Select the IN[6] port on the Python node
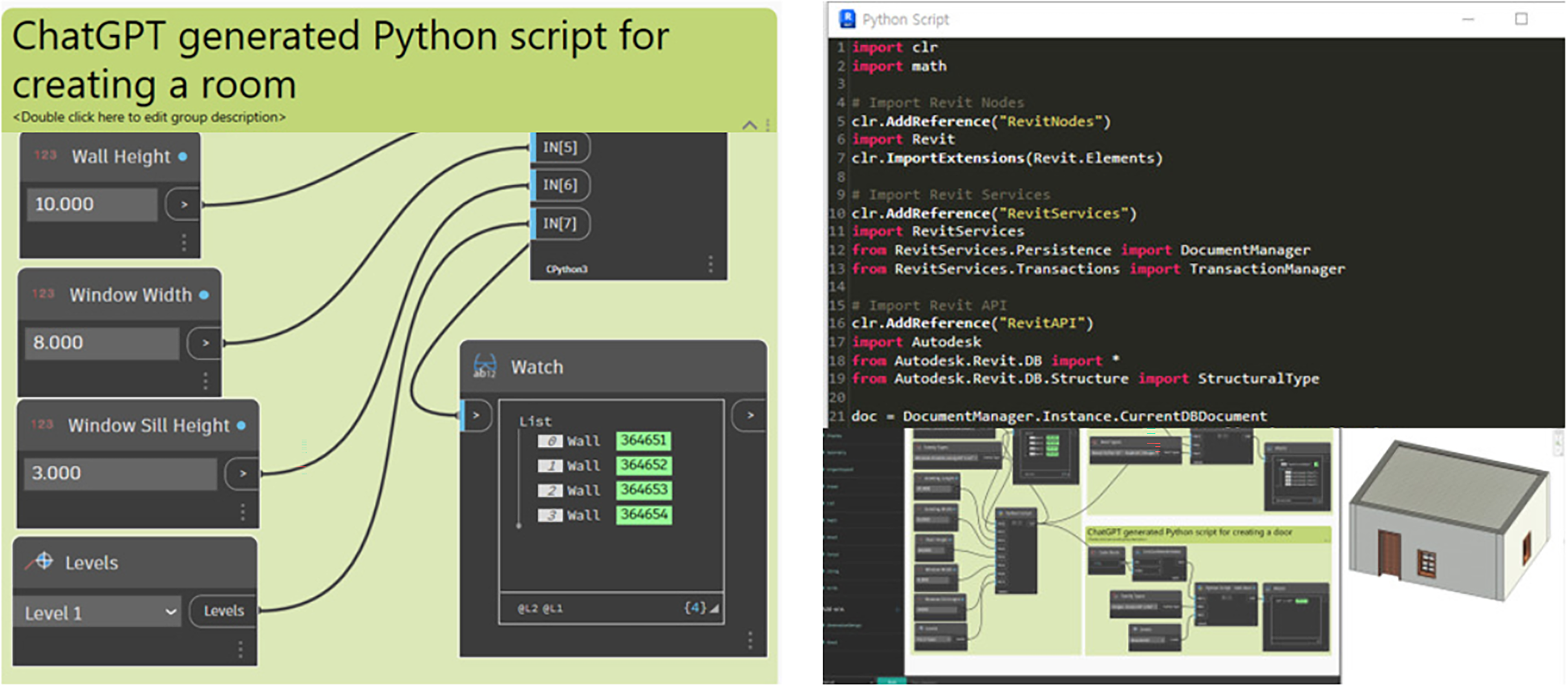 [560, 185]
